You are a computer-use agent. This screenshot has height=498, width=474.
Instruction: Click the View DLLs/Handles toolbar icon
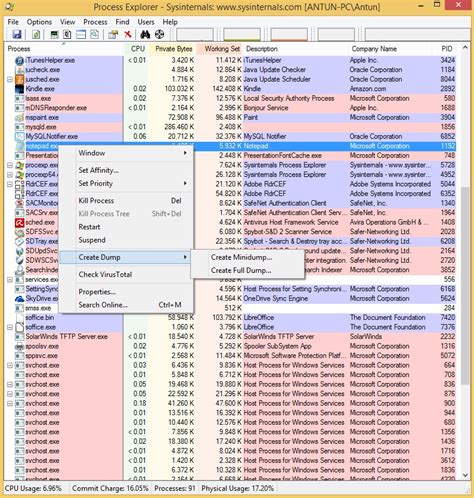[x=95, y=34]
